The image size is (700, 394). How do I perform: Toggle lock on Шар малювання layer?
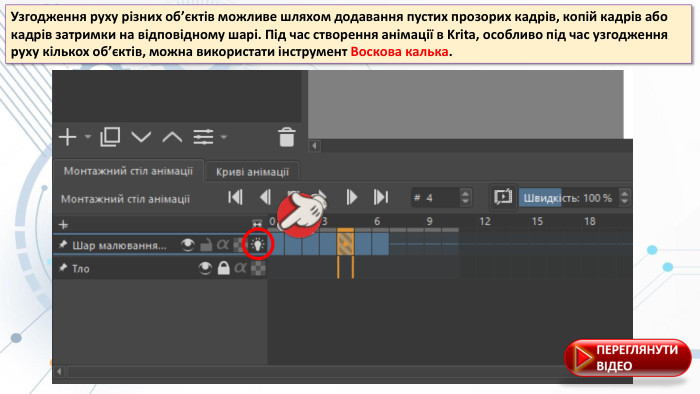tap(206, 245)
